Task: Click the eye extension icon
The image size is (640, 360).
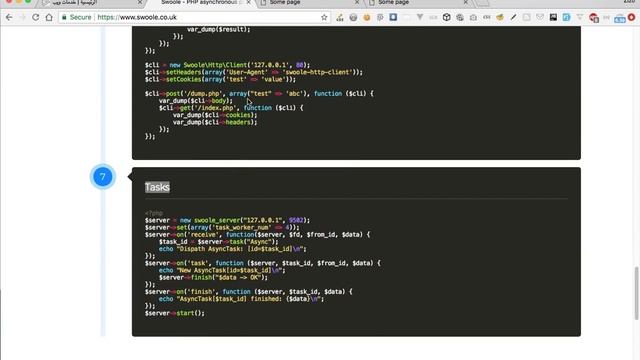Action: [x=487, y=18]
